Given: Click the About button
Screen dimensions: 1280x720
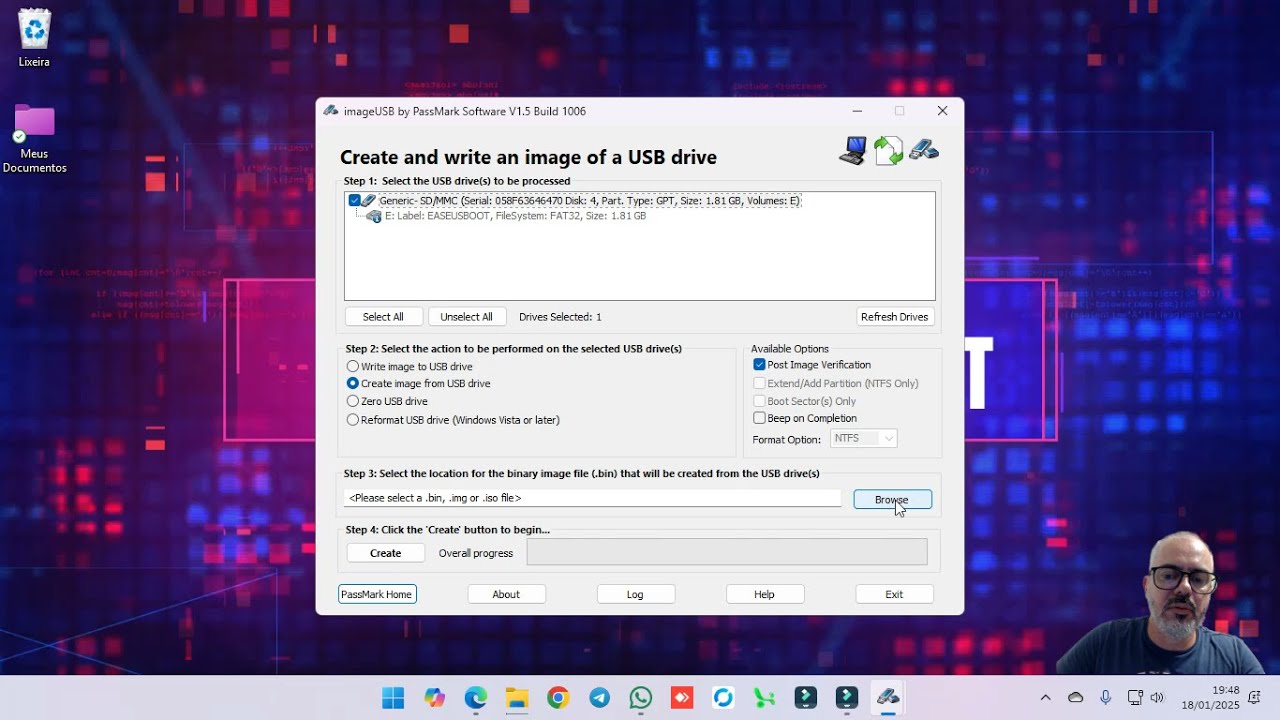Looking at the screenshot, I should (x=506, y=594).
